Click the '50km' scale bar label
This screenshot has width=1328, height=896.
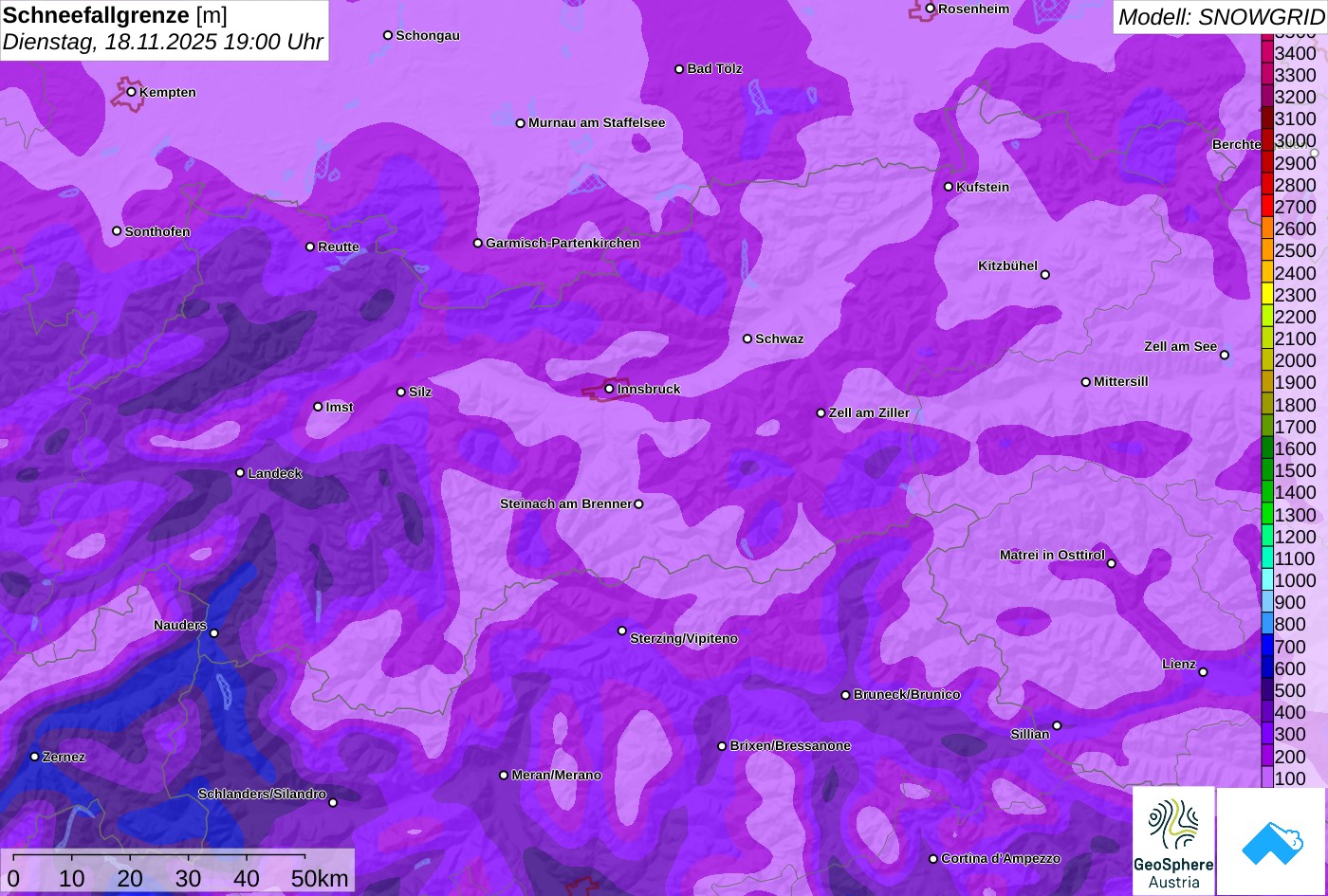click(320, 878)
